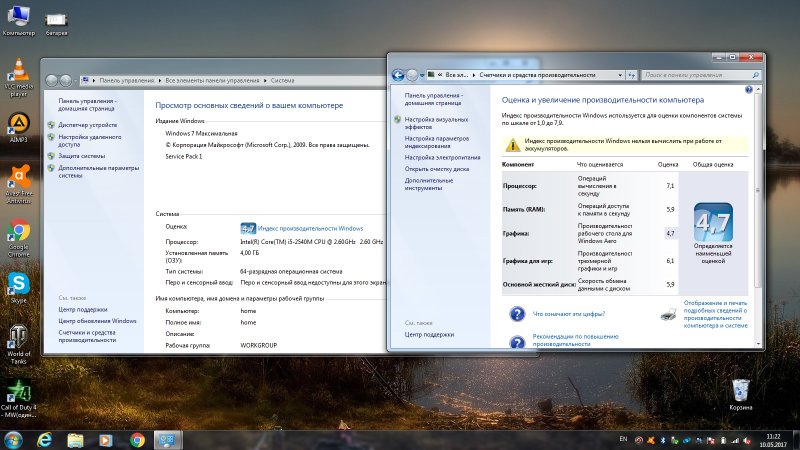Open Защита системы in left panel
Screen dimensions: 800x450
(x=81, y=156)
